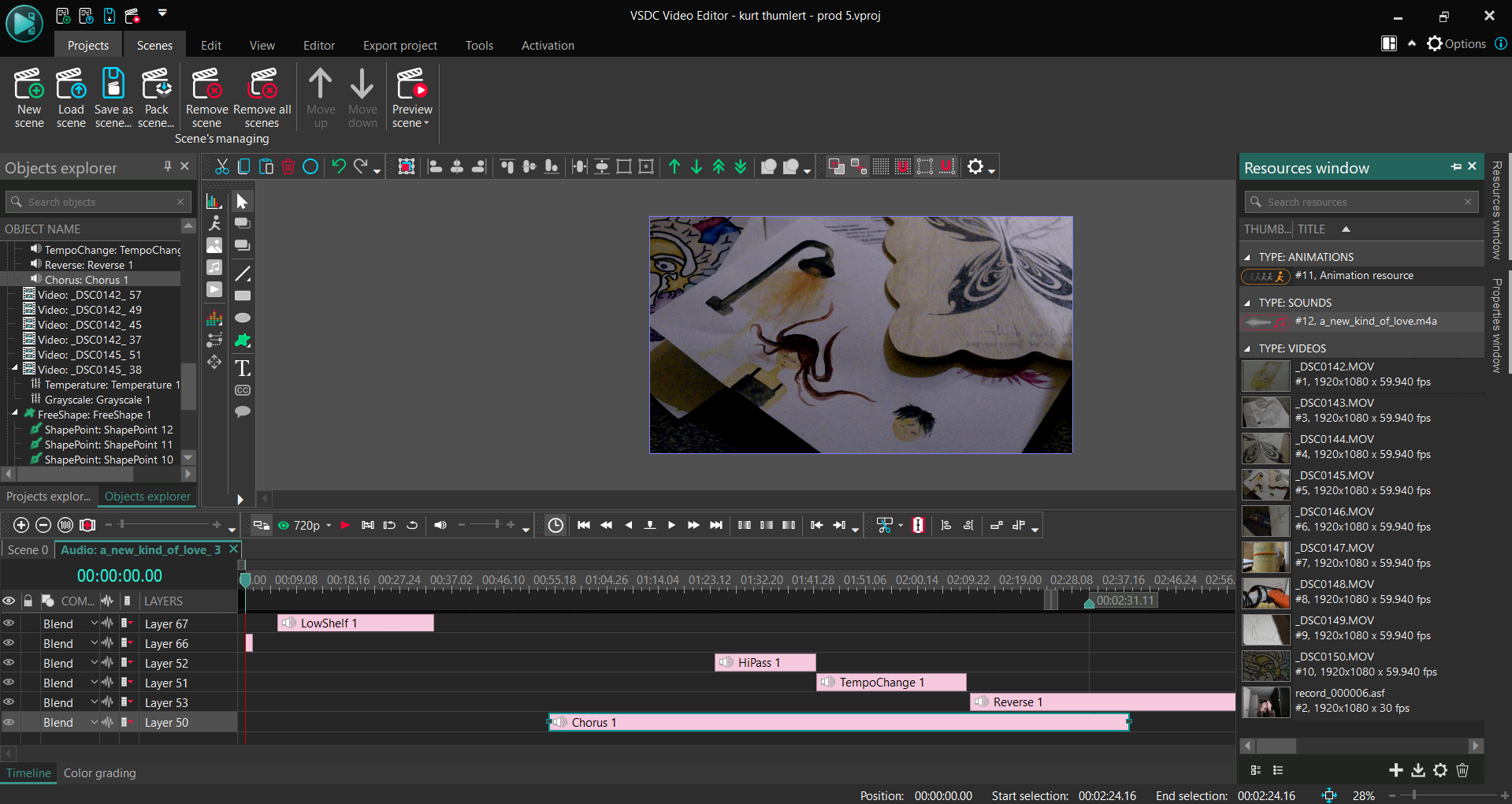Image resolution: width=1512 pixels, height=804 pixels.
Task: Select the Text tool
Action: coord(243,367)
